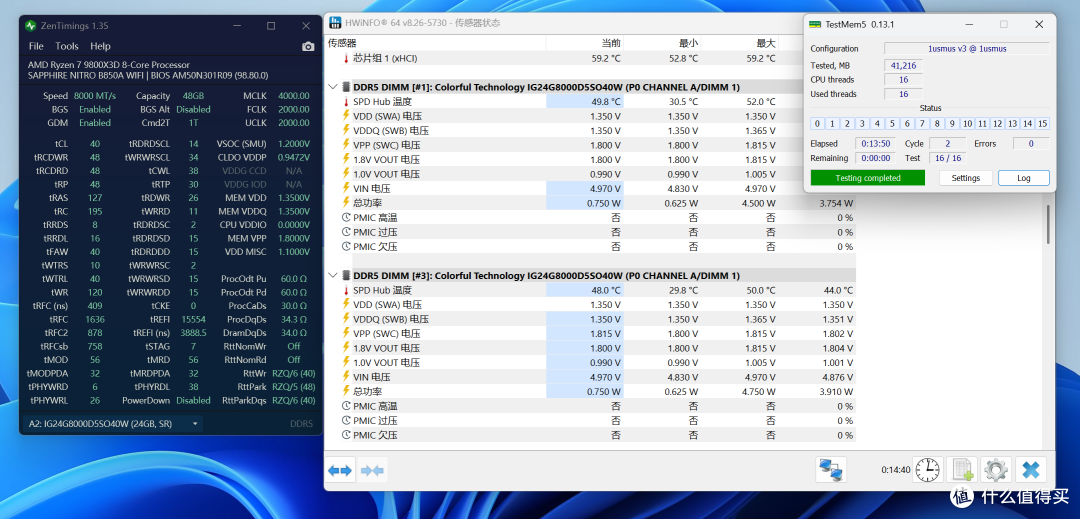Open the Help menu in ZenTimings
This screenshot has width=1080, height=519.
coord(100,46)
